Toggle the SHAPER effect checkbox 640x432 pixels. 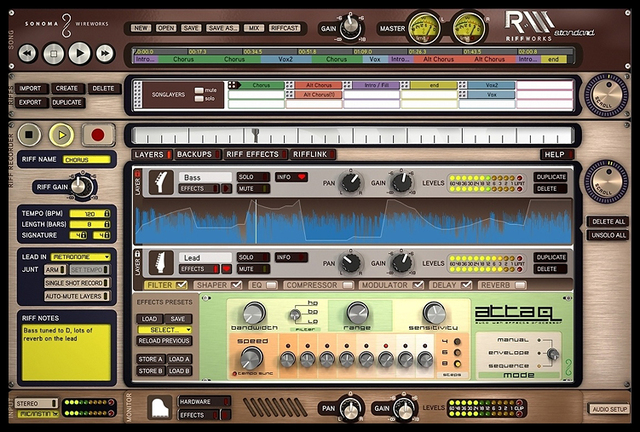pos(236,285)
